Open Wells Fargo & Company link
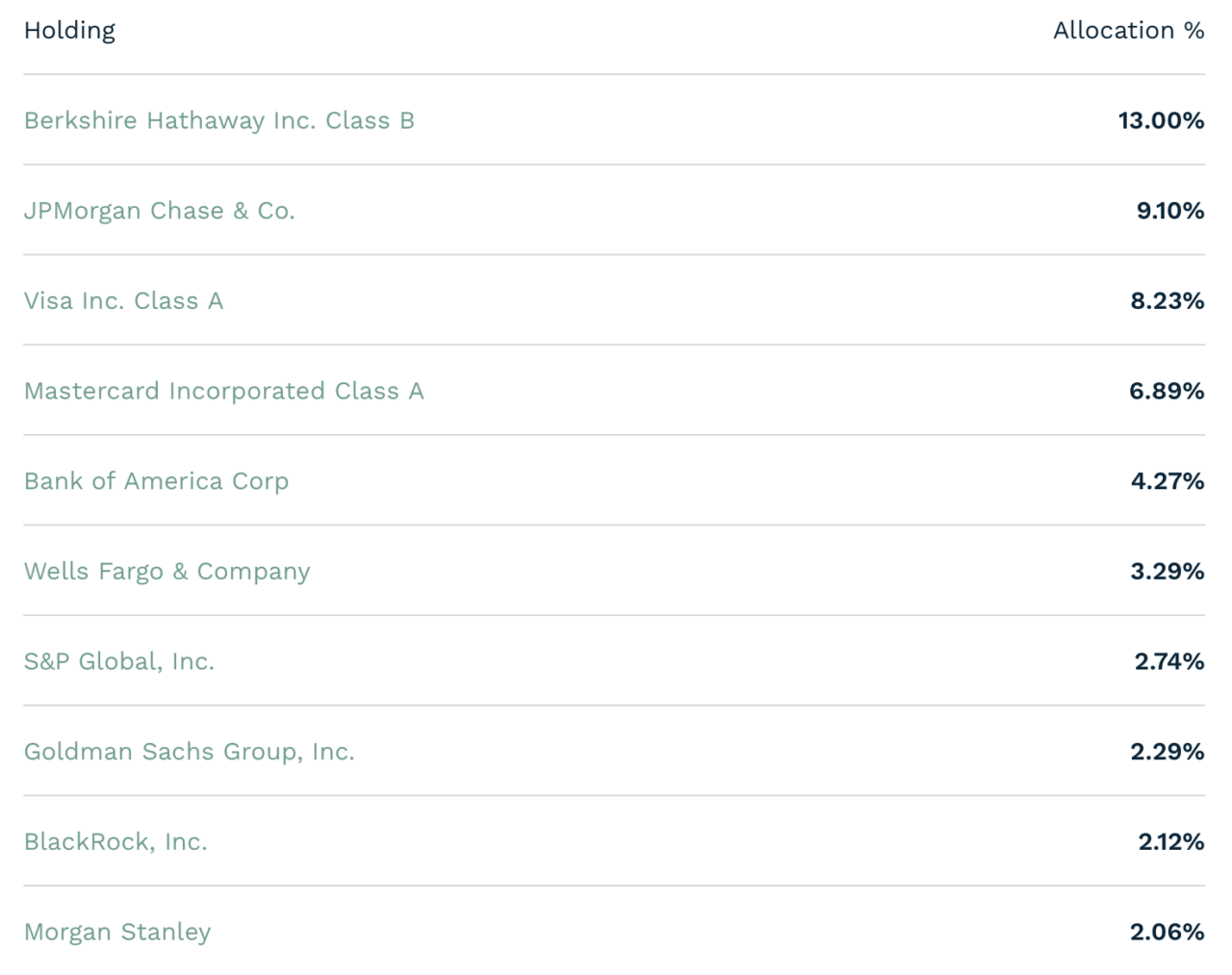Screen dimensions: 1232x975 [x=167, y=572]
